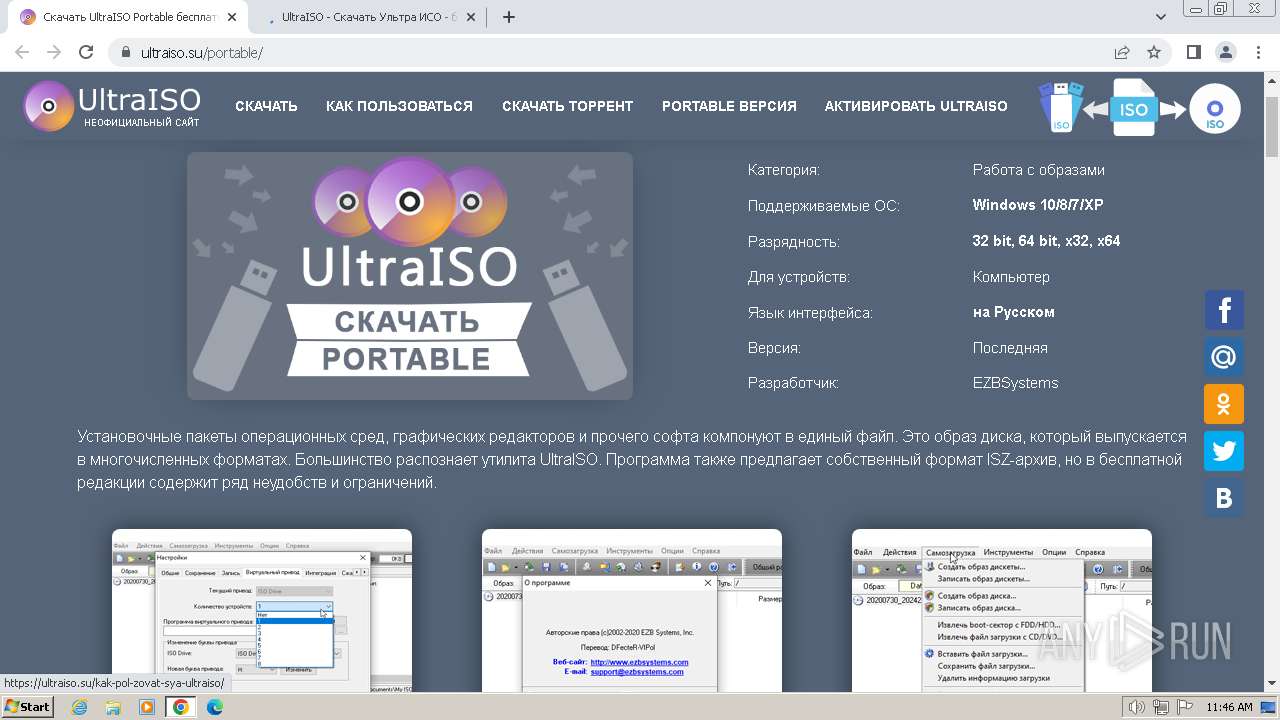
Task: Open the share page icon in address bar
Action: pyautogui.click(x=1122, y=52)
